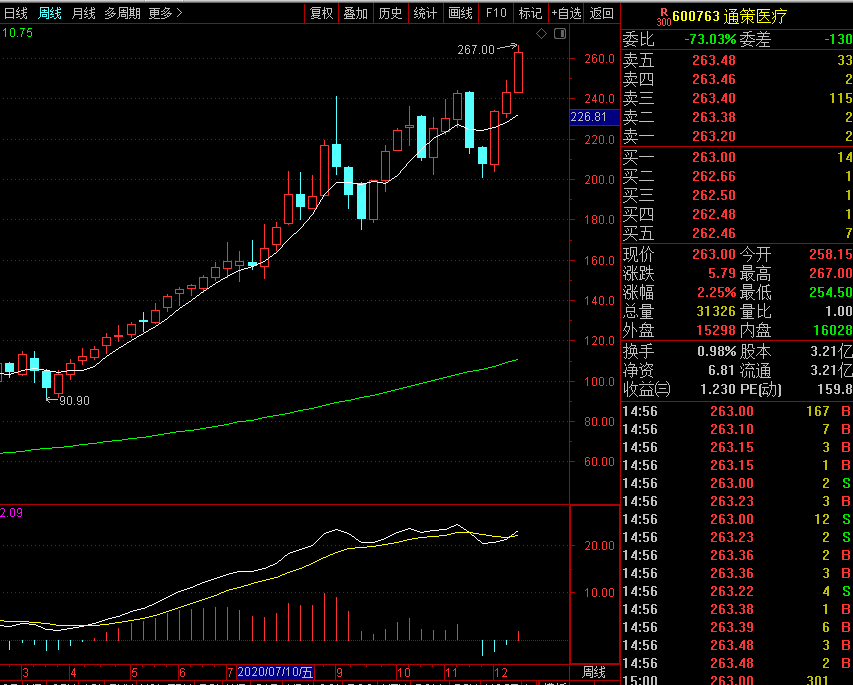The height and width of the screenshot is (685, 853).
Task: Click the stock title 600763 通策医疗
Action: [730, 17]
